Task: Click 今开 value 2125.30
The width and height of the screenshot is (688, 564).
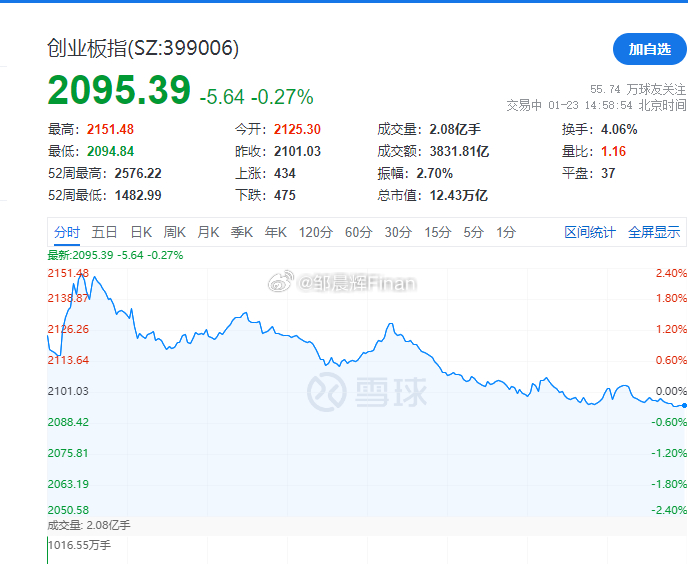Action: 297,129
